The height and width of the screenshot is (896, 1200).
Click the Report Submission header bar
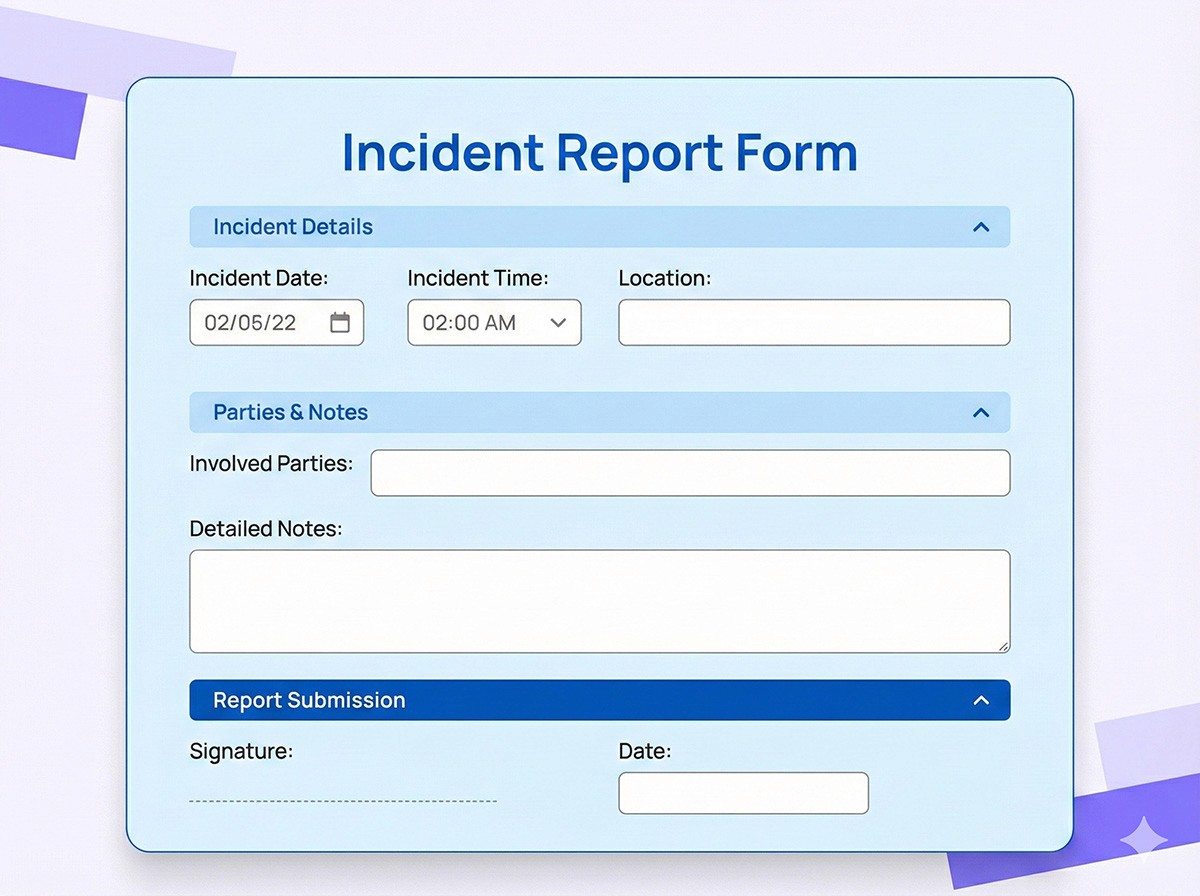click(x=600, y=700)
